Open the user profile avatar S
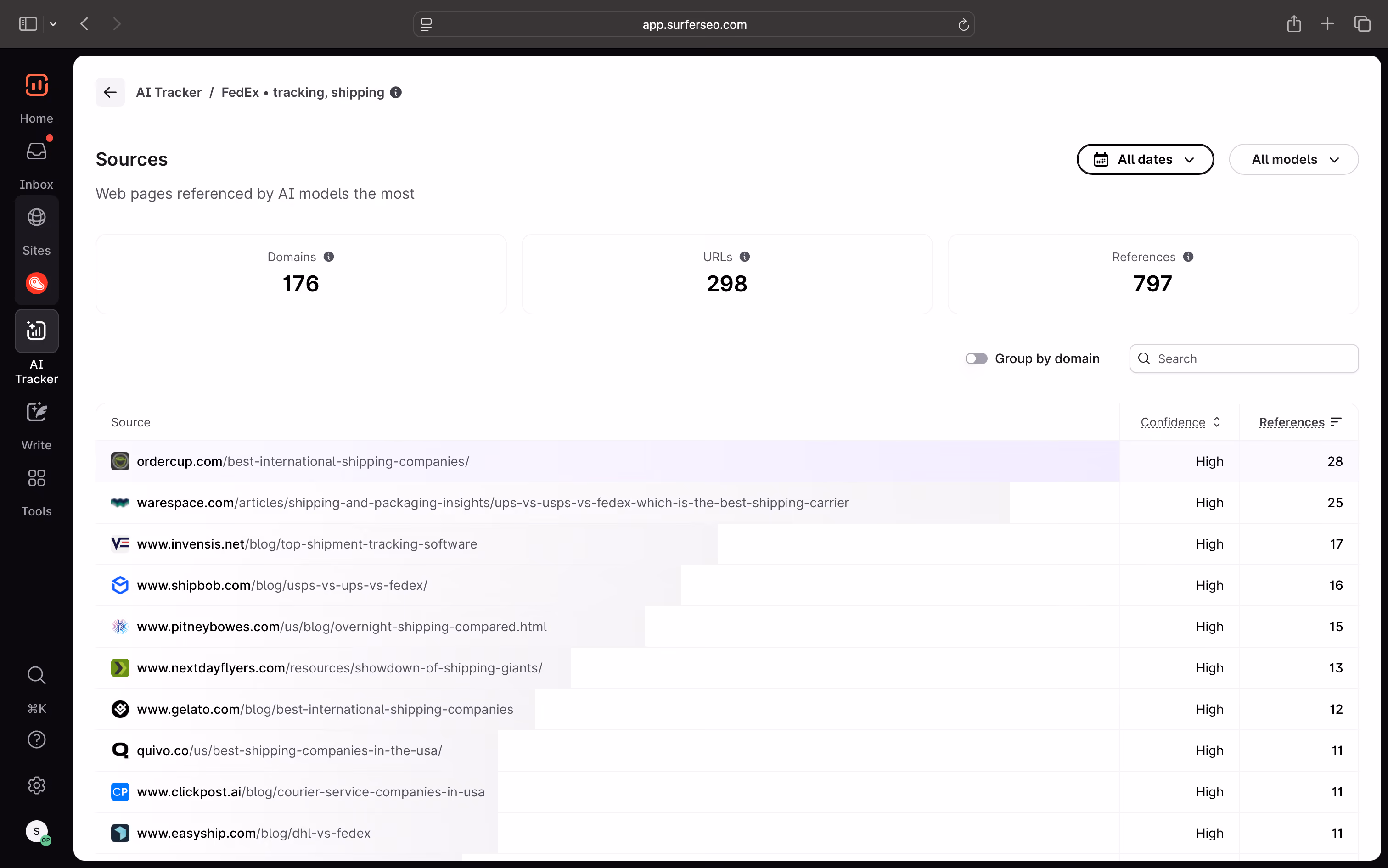 [x=36, y=831]
